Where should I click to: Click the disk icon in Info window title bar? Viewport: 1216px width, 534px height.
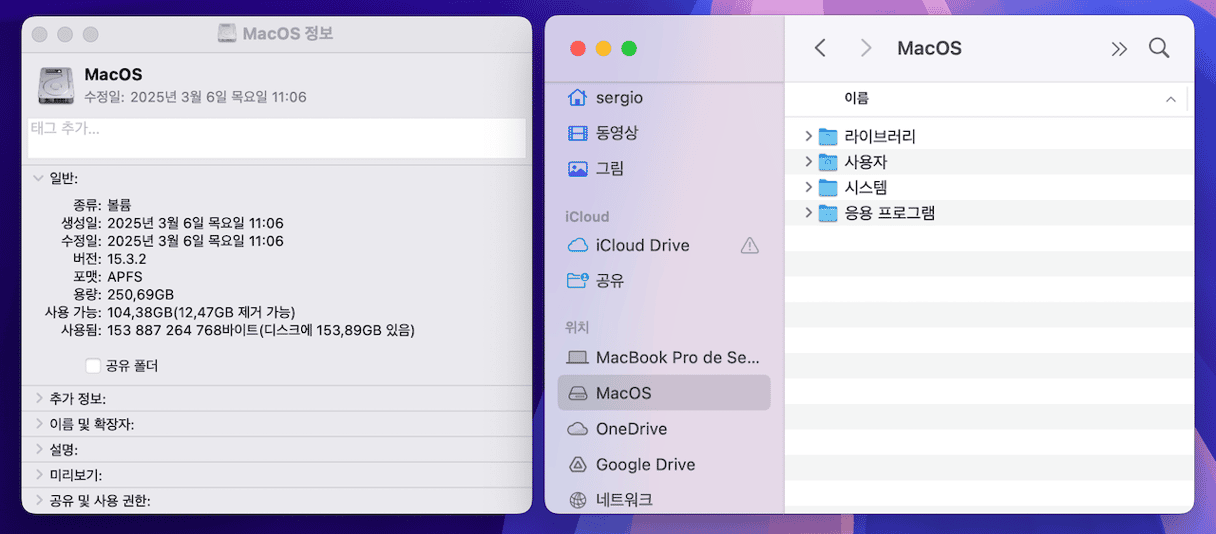point(228,33)
